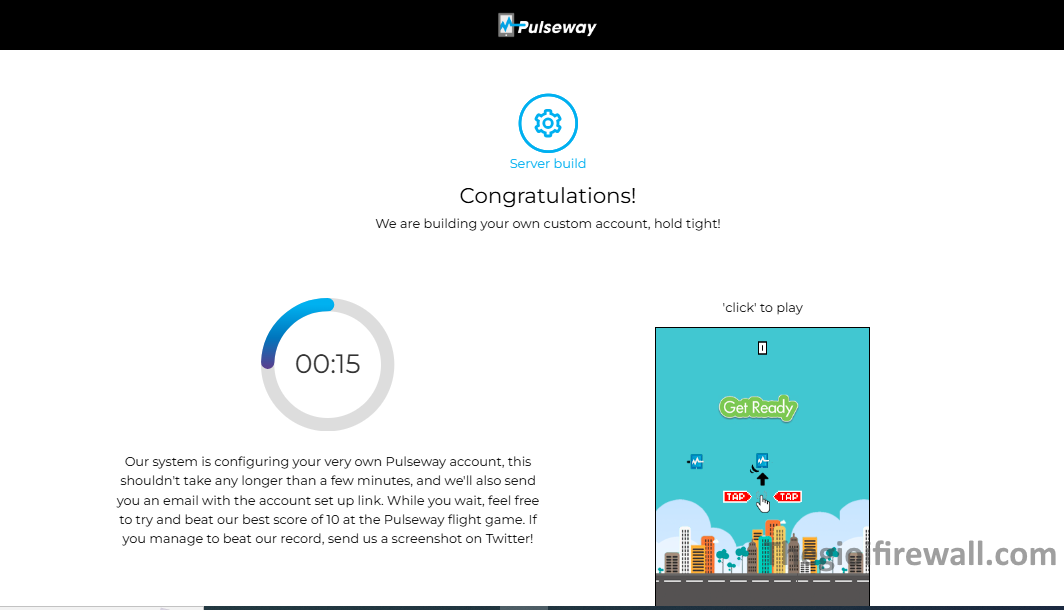
Task: Click the 'building your own custom account' subtitle
Action: click(x=547, y=224)
